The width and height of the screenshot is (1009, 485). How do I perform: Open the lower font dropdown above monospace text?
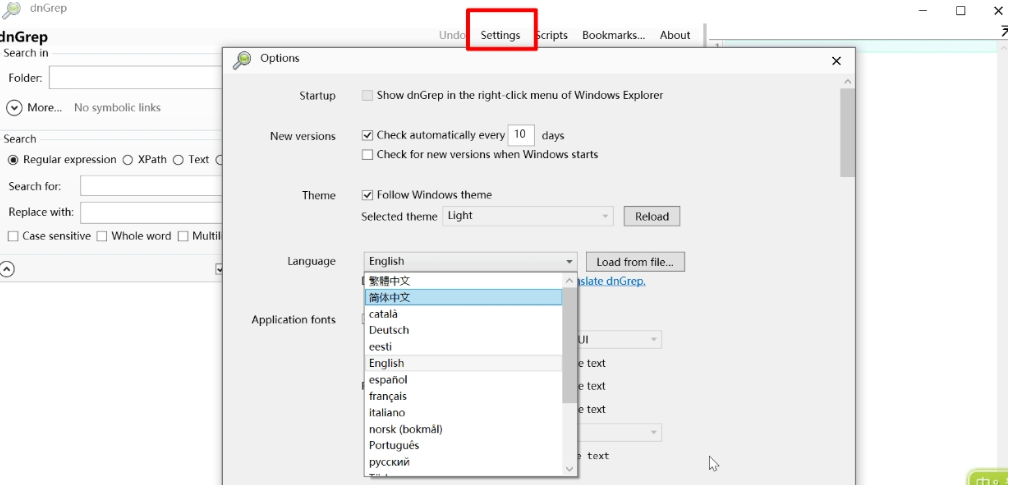coord(620,432)
